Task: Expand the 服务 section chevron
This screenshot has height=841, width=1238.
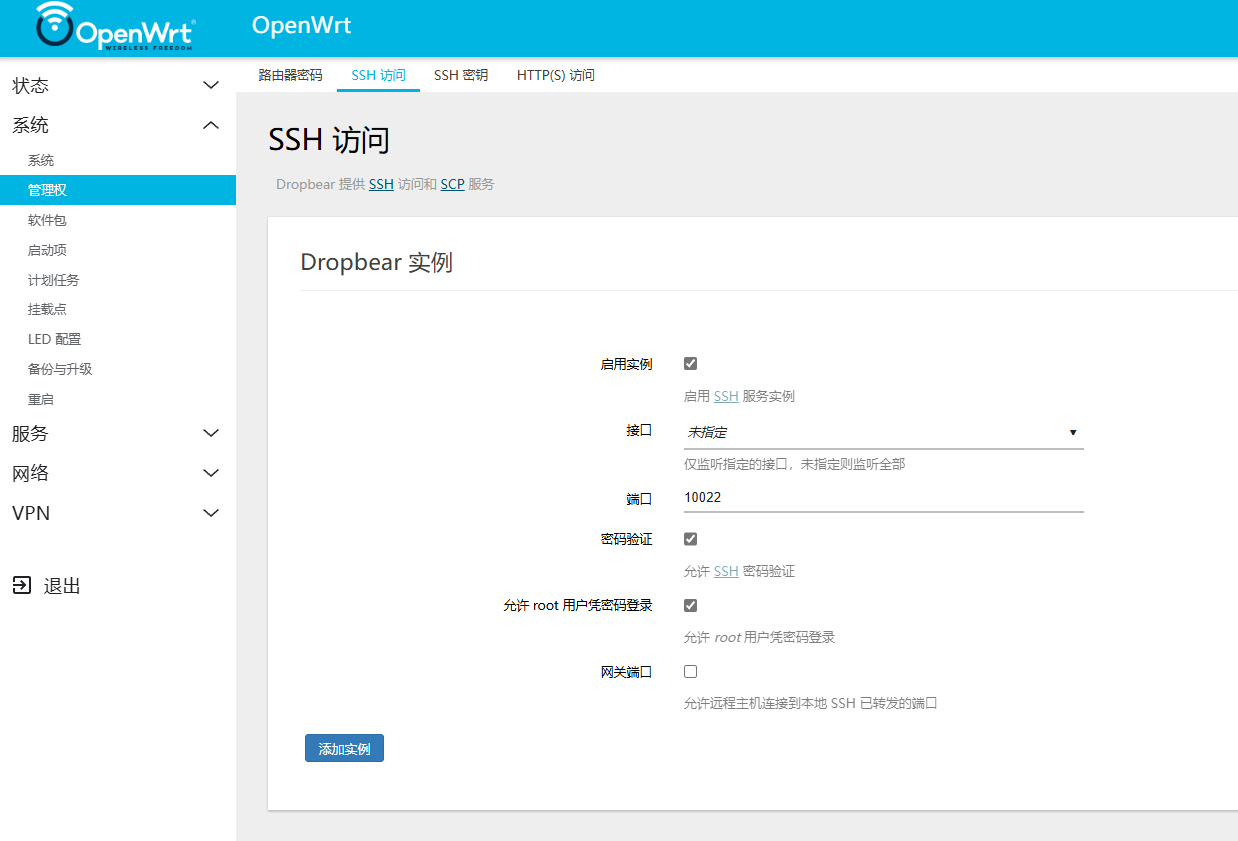Action: tap(211, 433)
